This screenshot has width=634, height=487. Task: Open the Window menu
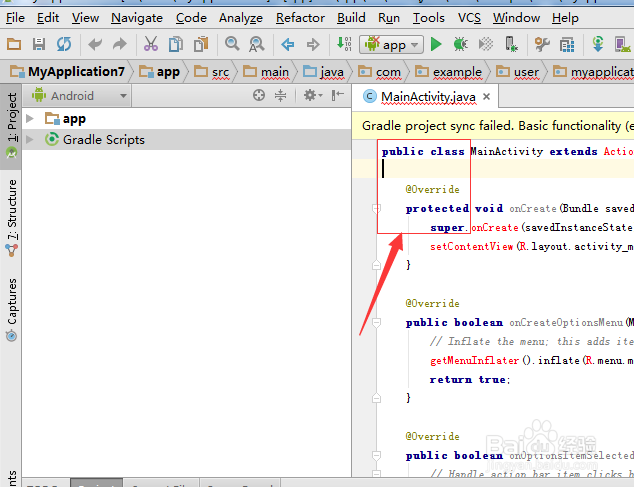pyautogui.click(x=516, y=18)
